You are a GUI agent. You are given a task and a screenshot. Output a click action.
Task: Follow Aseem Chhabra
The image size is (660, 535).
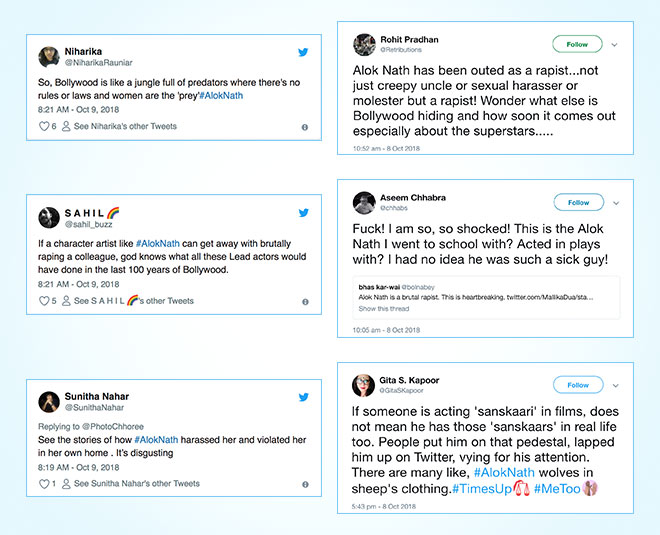coord(578,202)
